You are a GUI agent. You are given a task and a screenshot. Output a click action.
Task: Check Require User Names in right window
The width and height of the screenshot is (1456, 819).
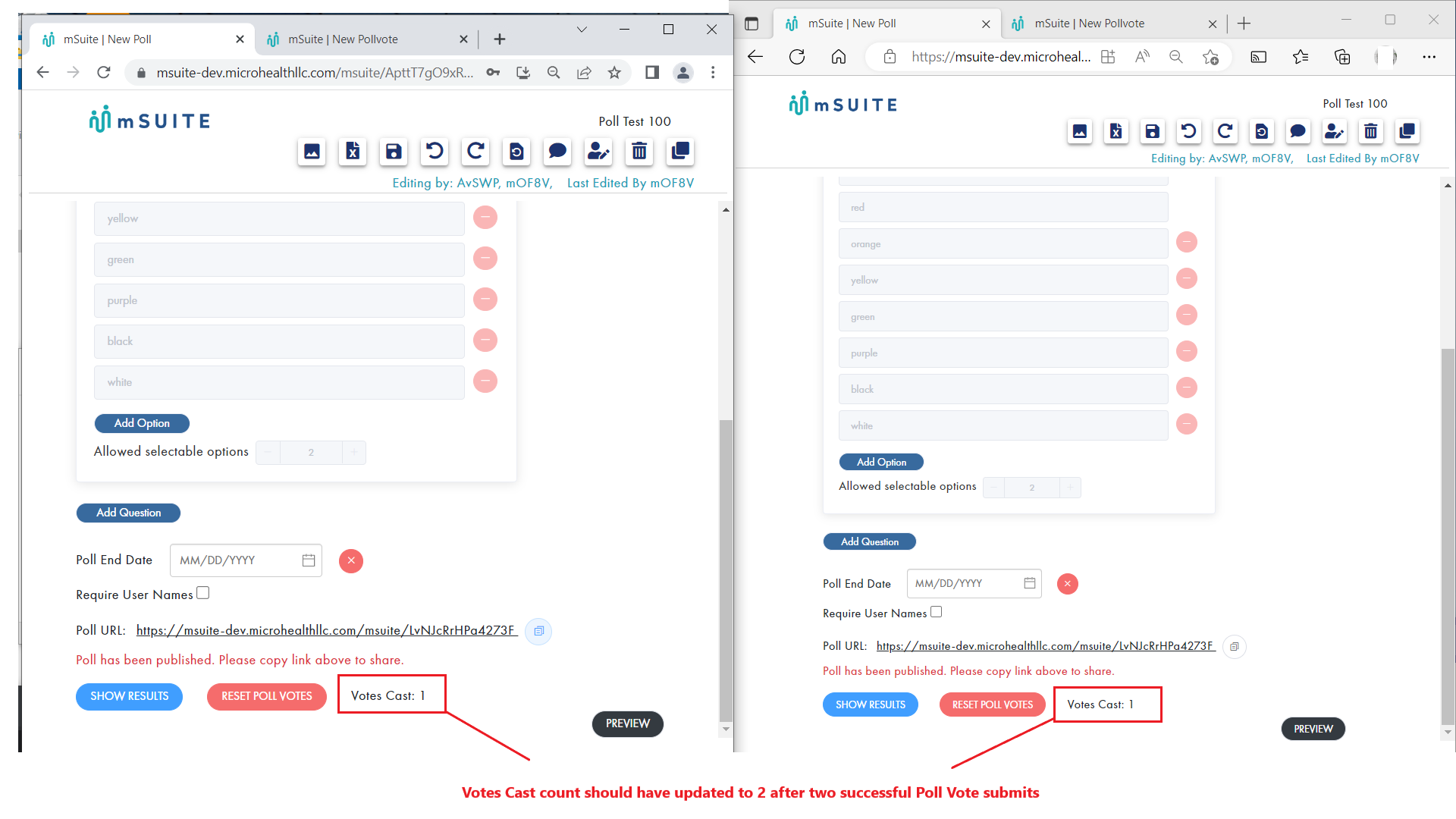(937, 611)
